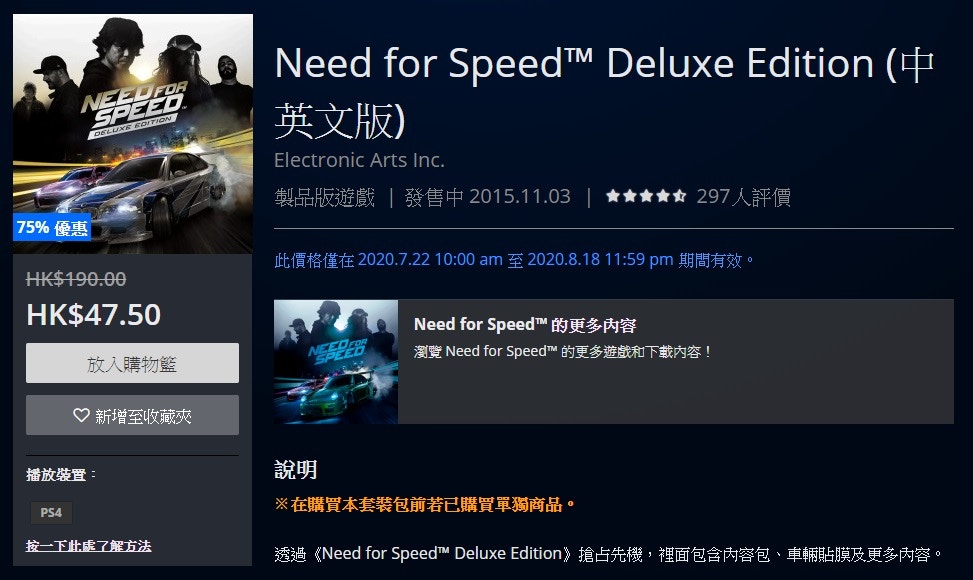Click the 說明 description heading
The height and width of the screenshot is (580, 973).
(295, 470)
